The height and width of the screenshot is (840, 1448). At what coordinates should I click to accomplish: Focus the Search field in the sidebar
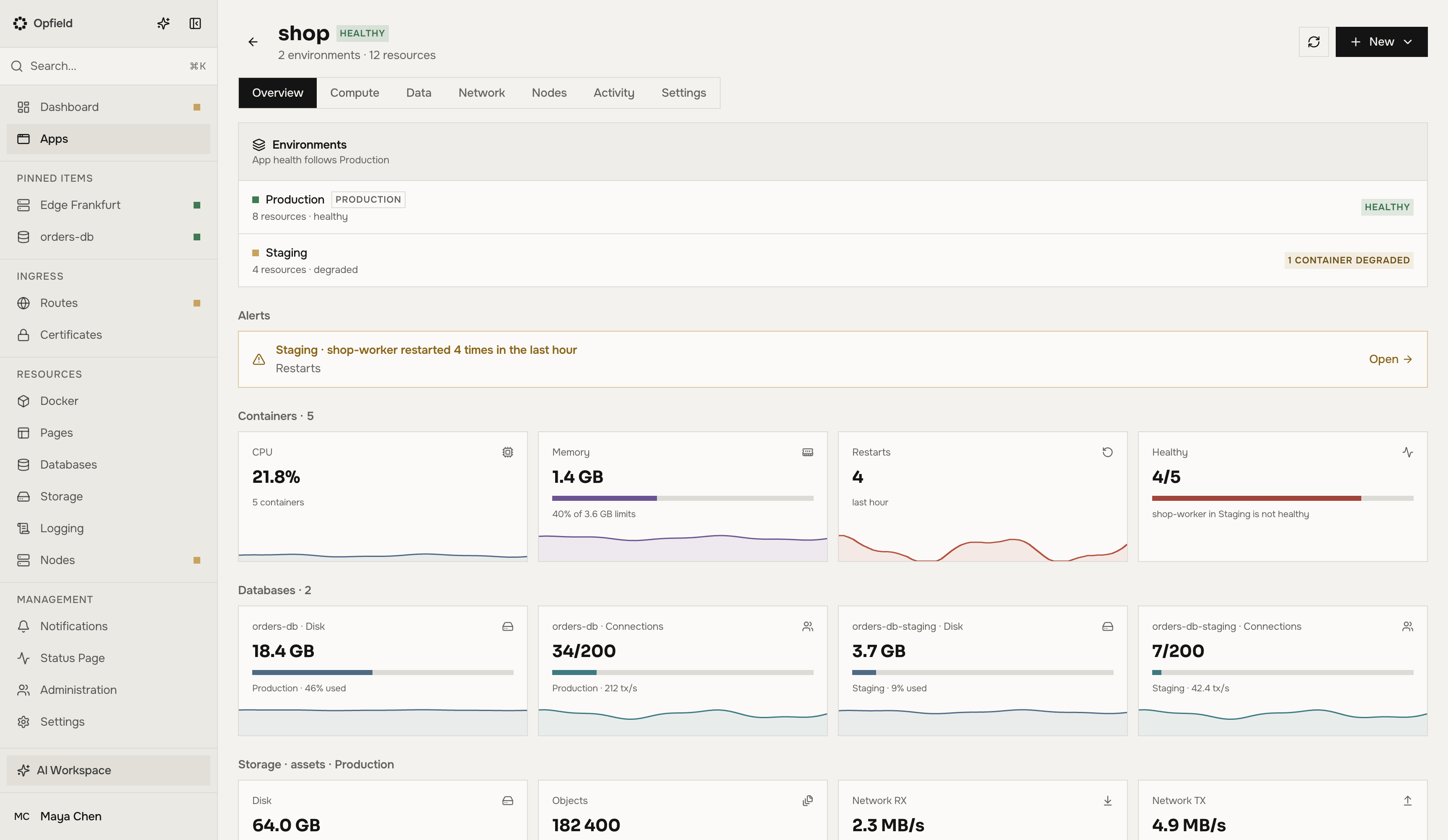click(109, 66)
